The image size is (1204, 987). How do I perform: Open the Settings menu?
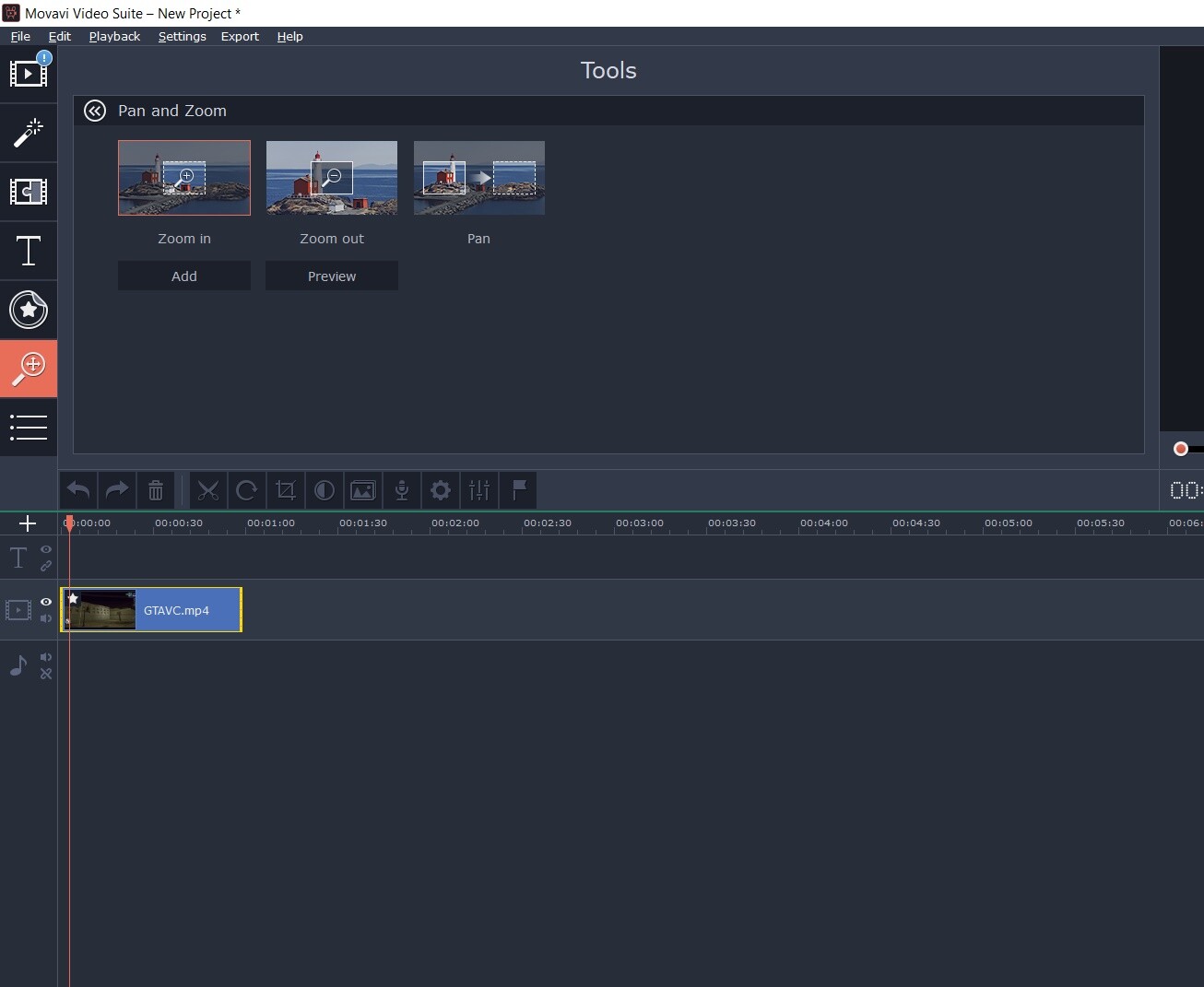(183, 36)
